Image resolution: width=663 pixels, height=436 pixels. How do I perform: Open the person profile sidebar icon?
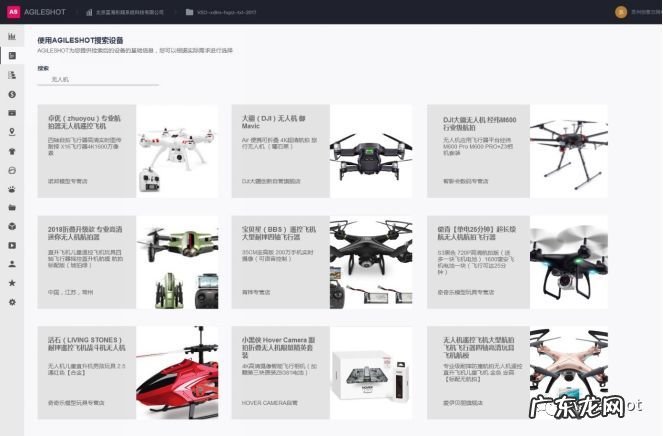point(12,264)
